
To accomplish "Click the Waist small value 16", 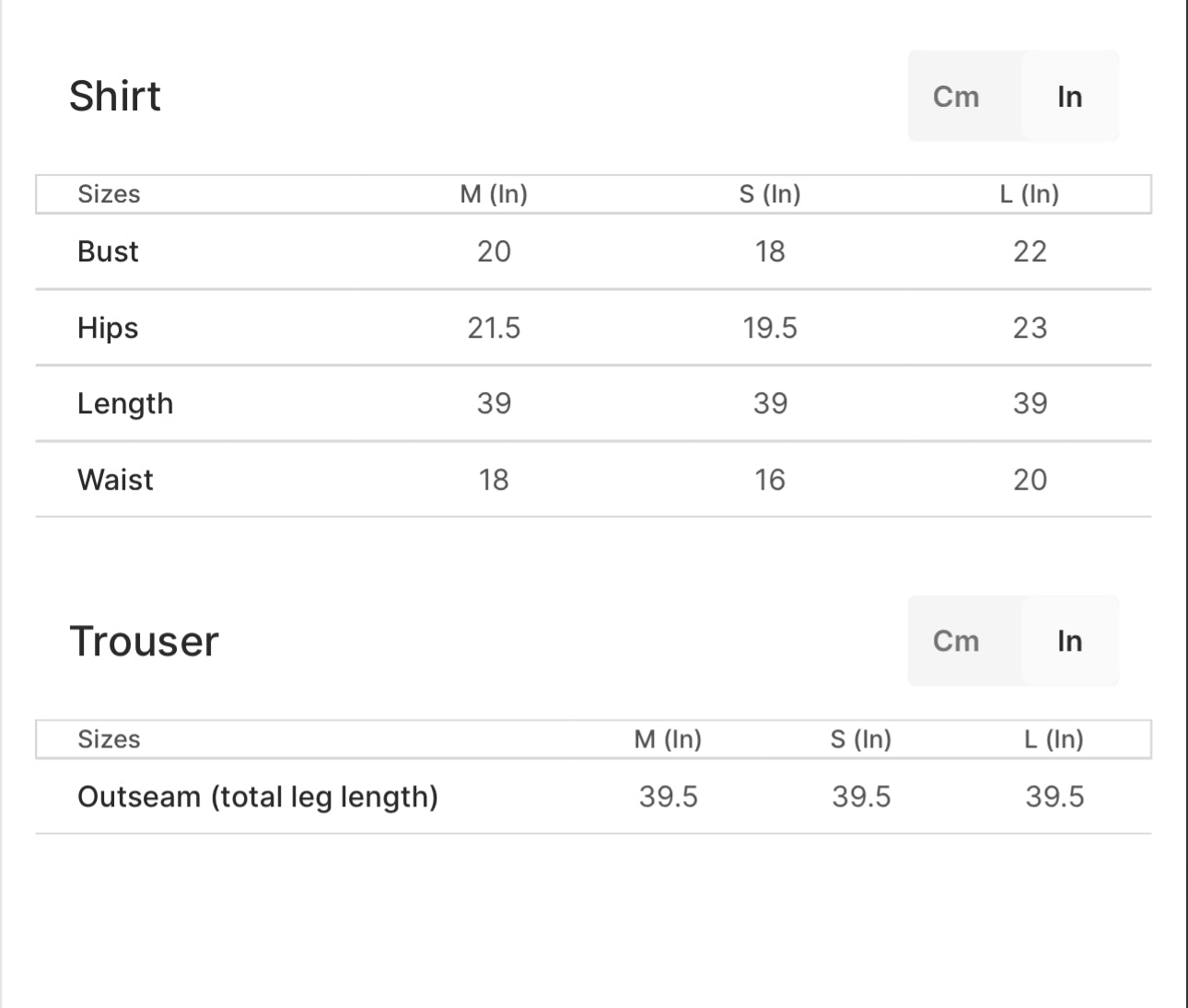I will click(x=770, y=480).
